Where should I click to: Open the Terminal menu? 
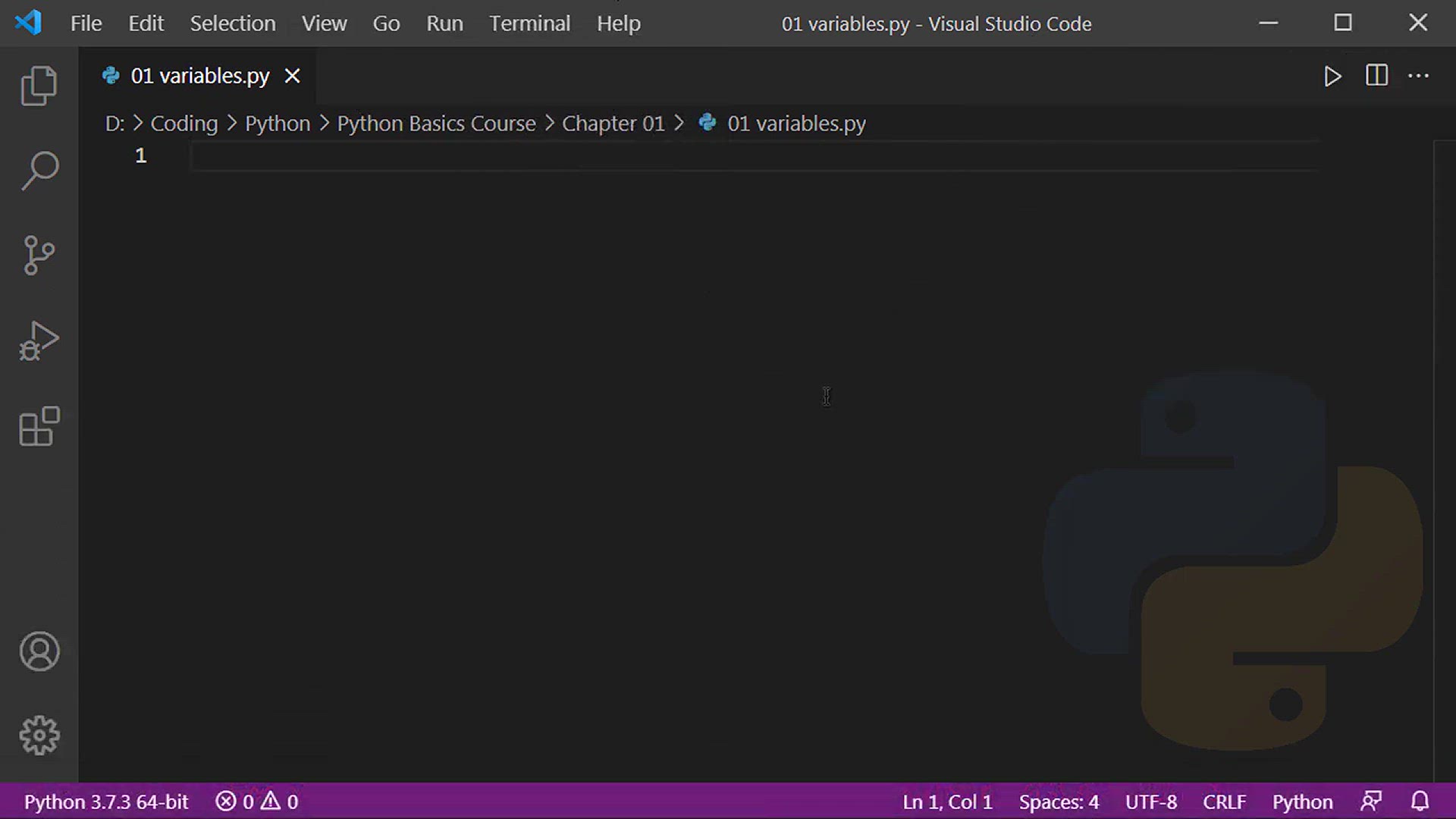[x=529, y=24]
